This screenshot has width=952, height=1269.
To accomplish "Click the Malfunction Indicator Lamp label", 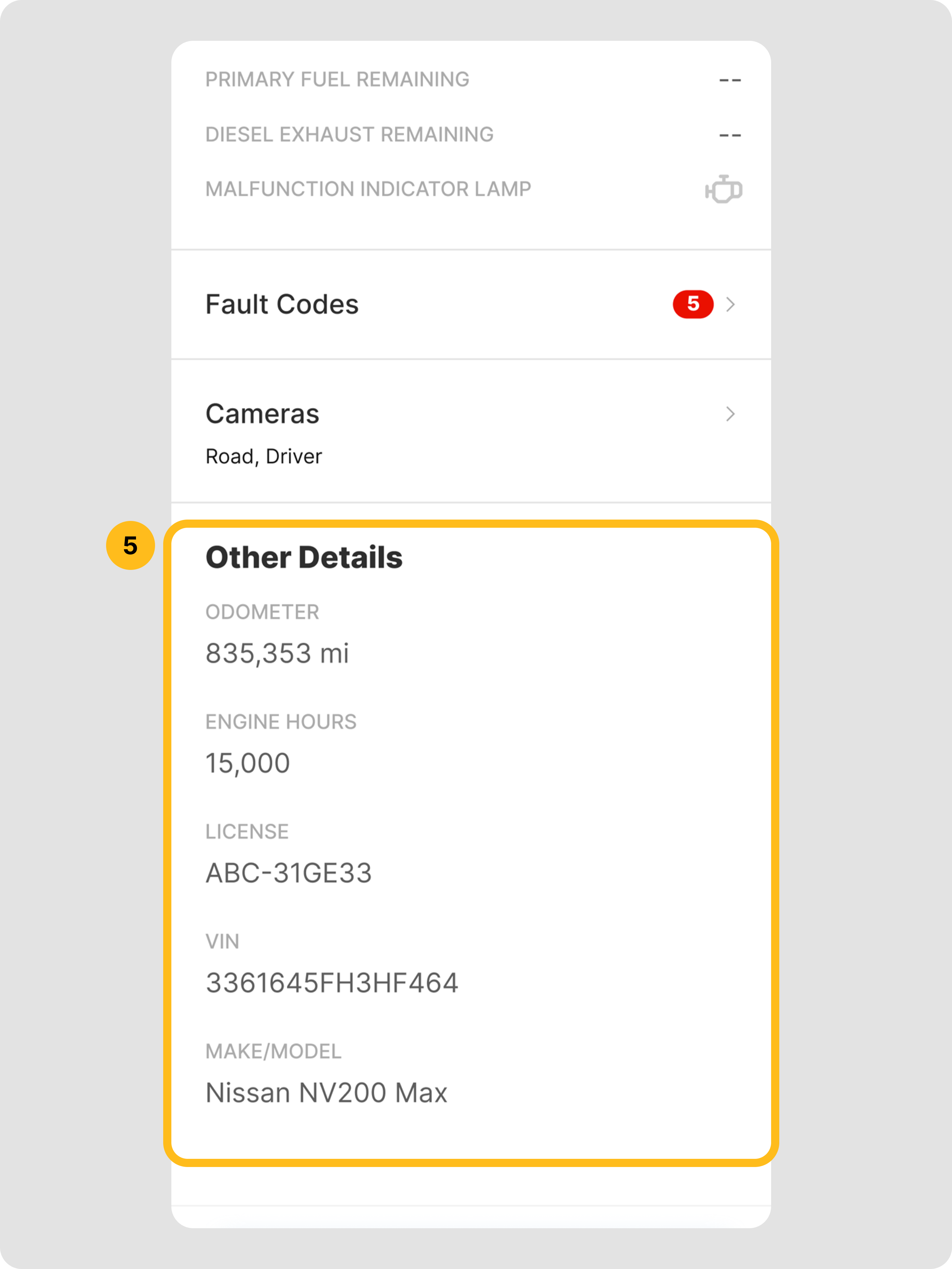I will point(368,189).
